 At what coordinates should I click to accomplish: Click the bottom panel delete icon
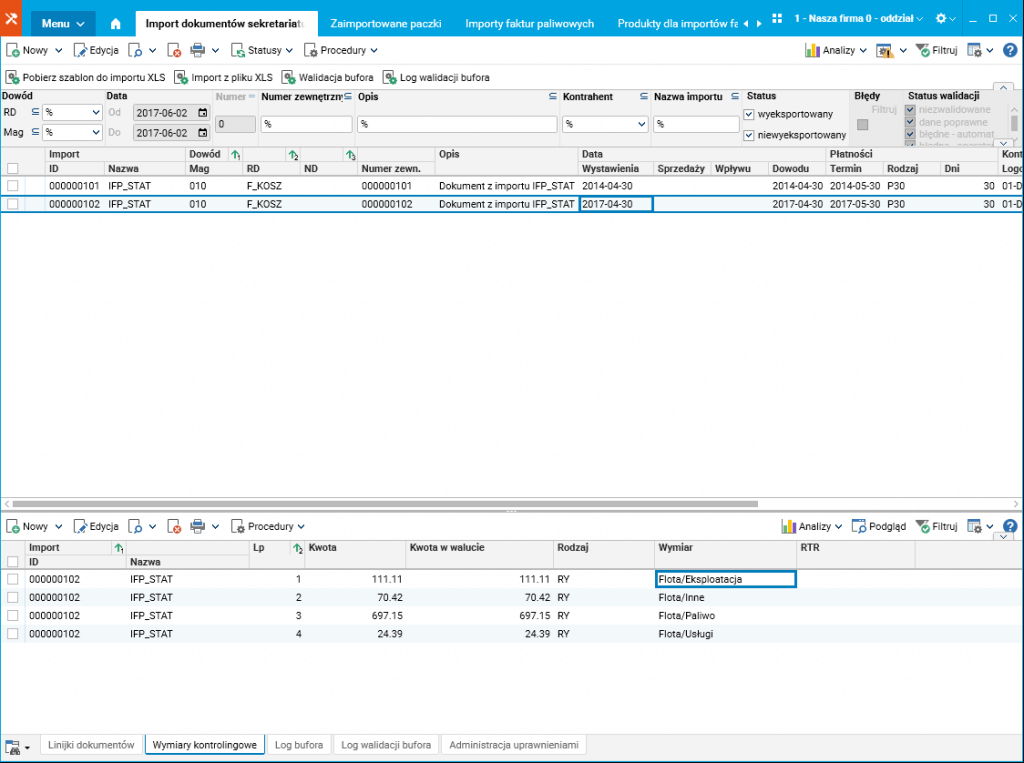pos(174,527)
